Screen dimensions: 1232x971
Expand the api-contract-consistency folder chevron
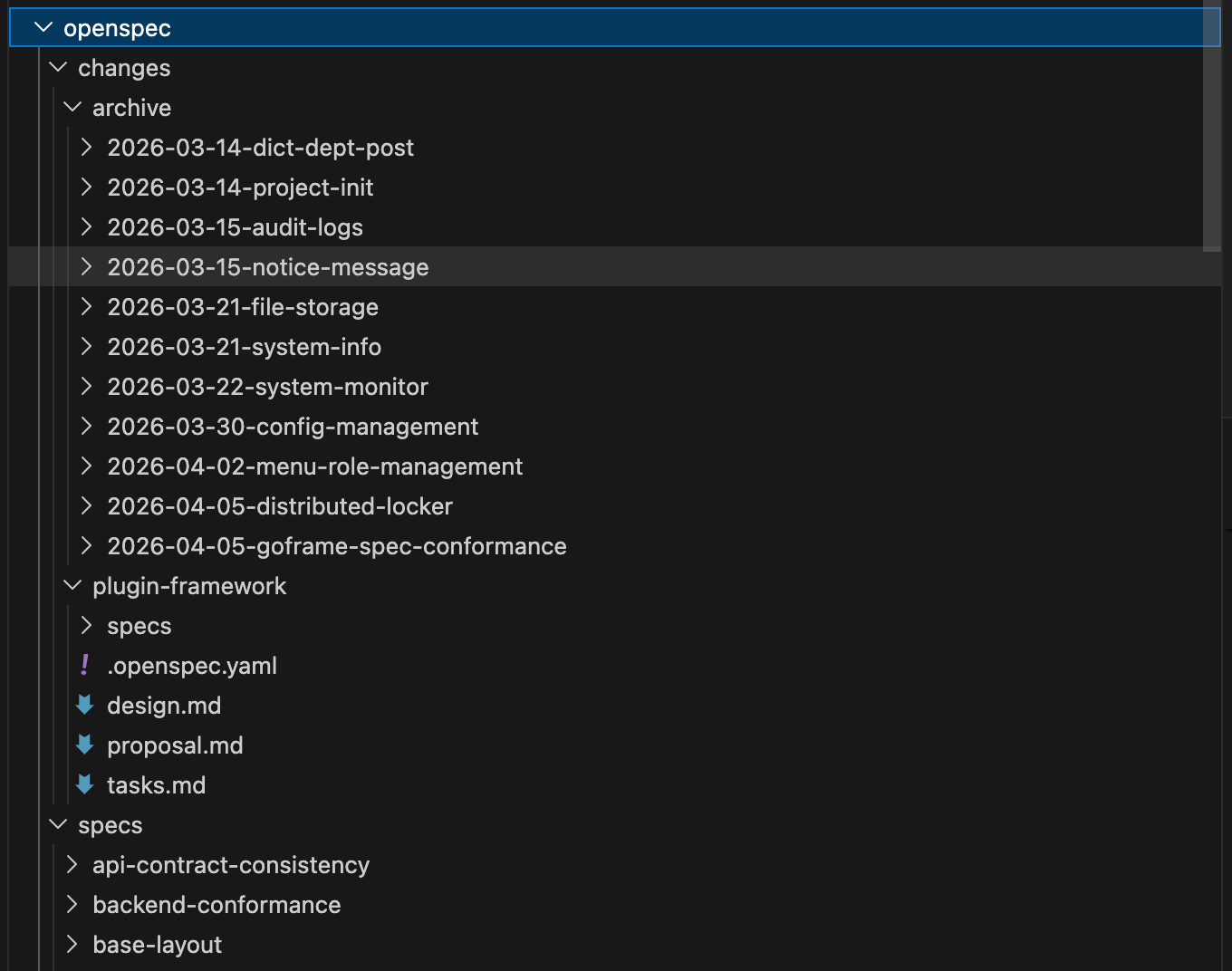click(72, 865)
